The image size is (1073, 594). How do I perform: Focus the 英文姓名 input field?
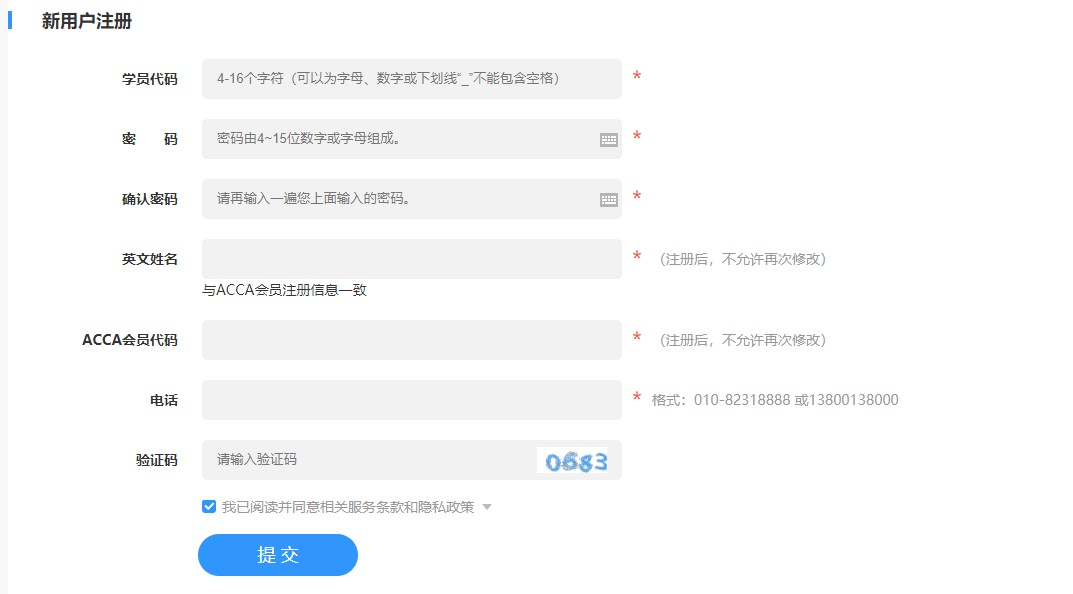tap(411, 259)
